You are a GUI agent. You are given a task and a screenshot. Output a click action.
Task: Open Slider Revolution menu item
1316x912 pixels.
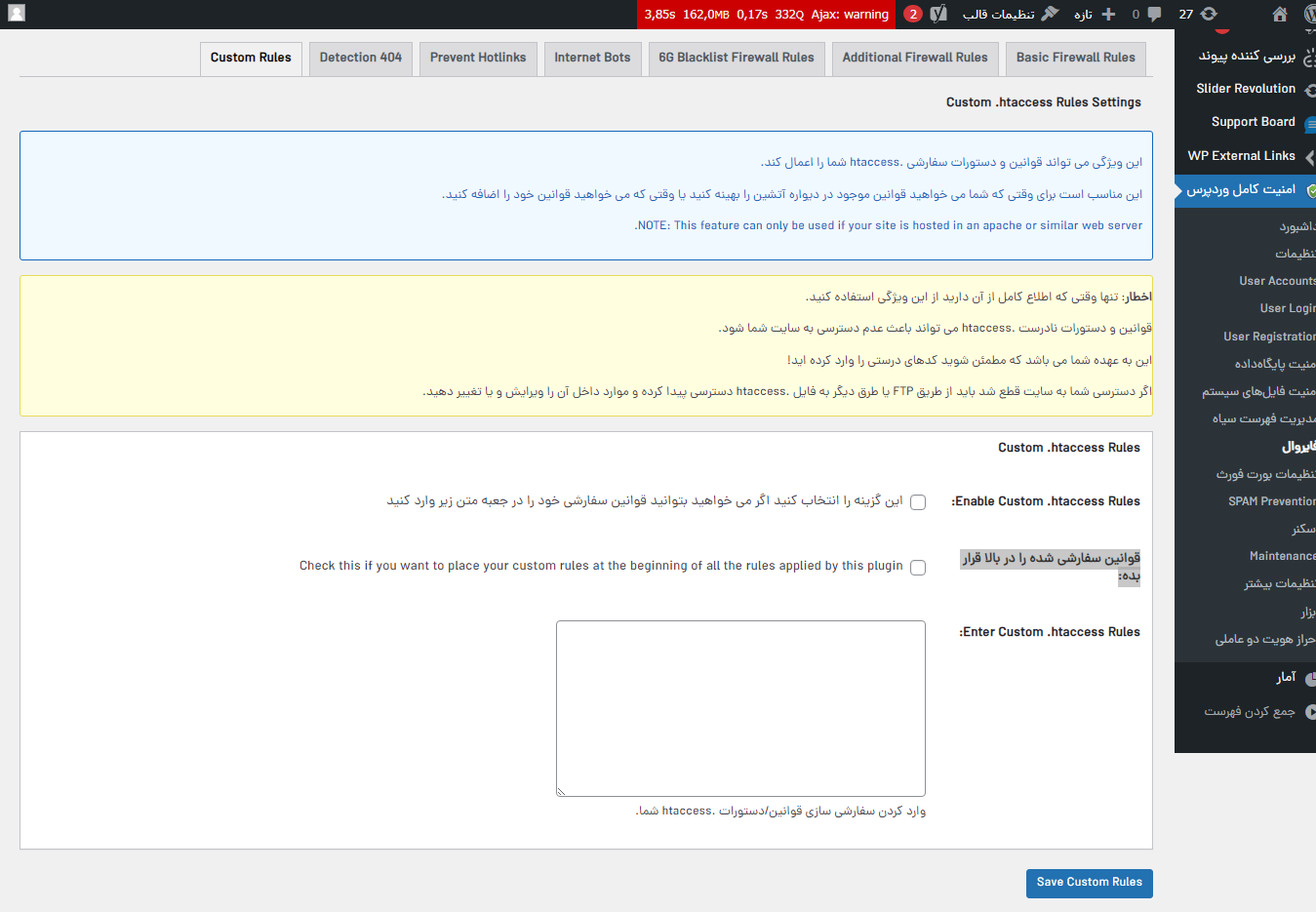coord(1246,89)
